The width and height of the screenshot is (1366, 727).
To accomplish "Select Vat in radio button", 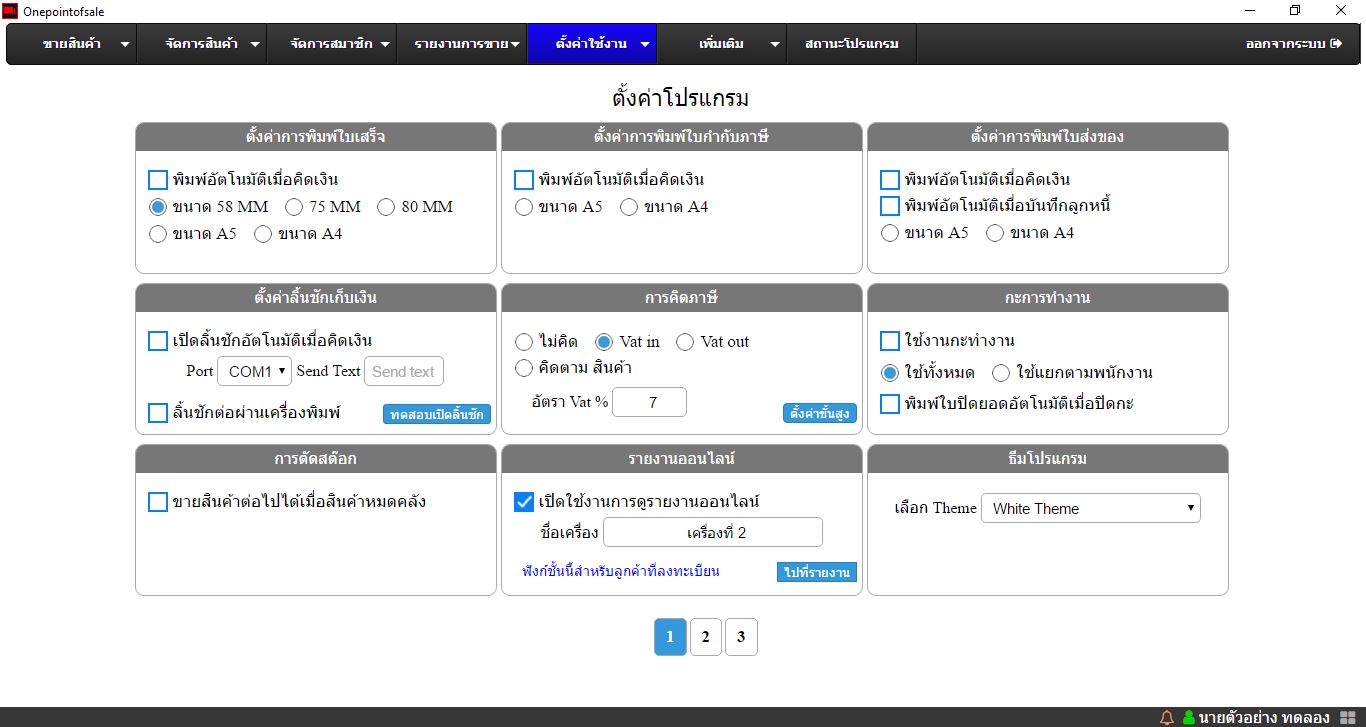I will [604, 342].
